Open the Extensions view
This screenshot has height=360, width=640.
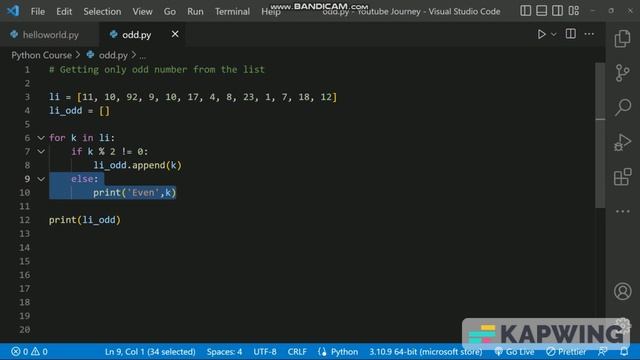pos(622,177)
